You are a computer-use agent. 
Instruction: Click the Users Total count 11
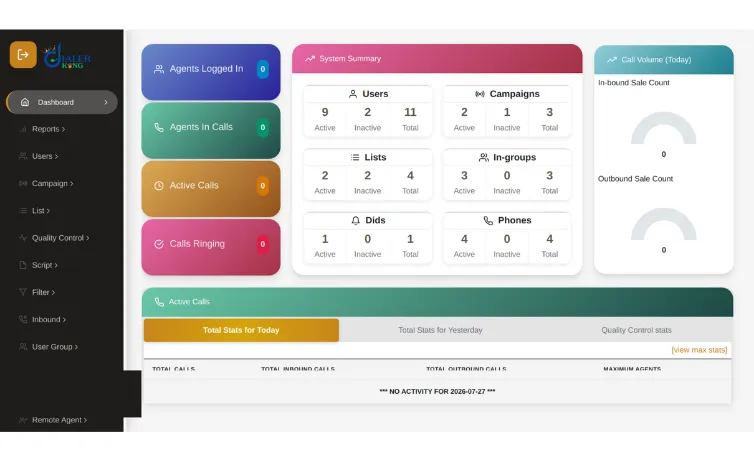coord(410,112)
